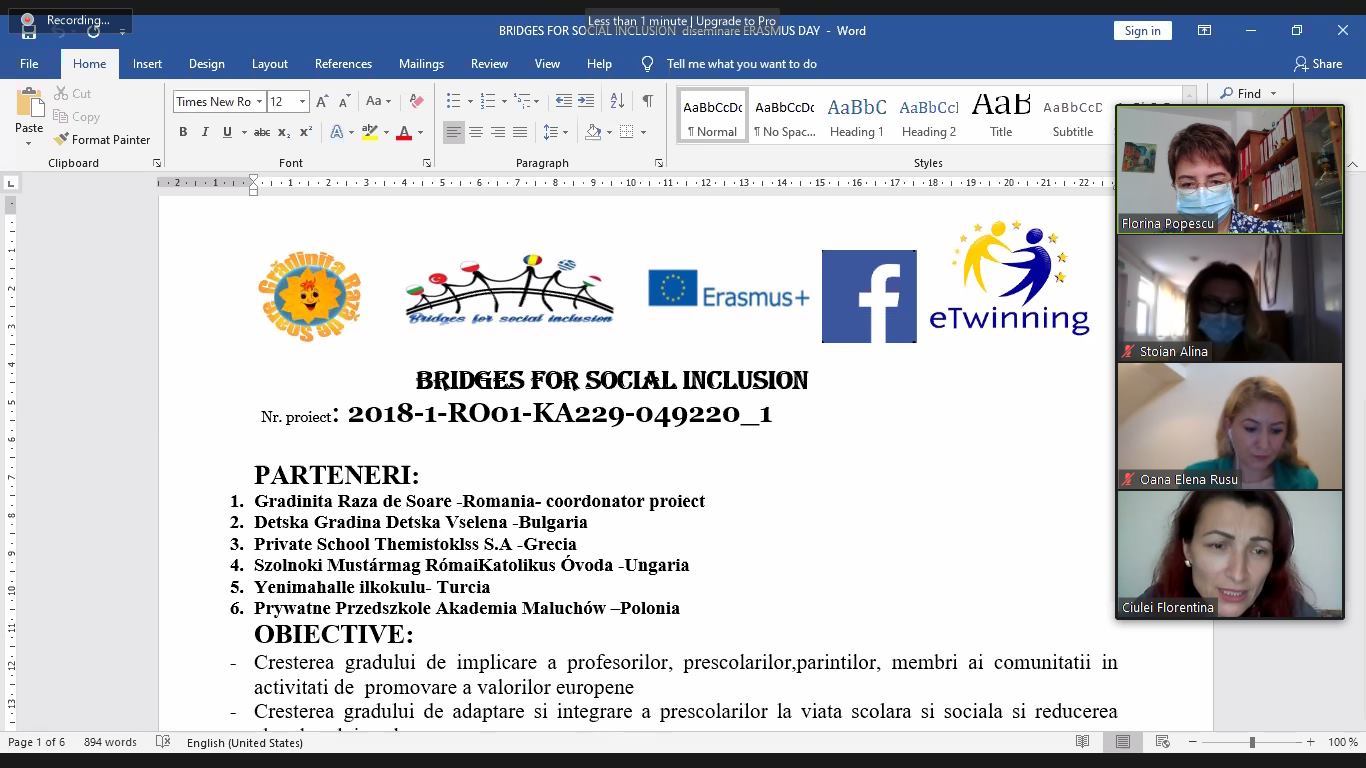Apply strikethrough formatting to text

tap(262, 132)
